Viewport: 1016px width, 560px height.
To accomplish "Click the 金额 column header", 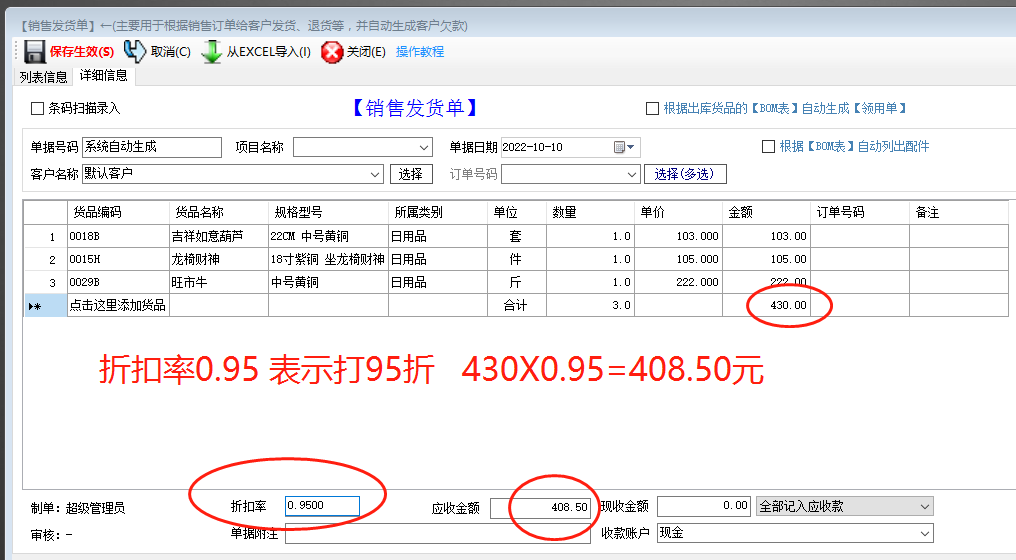I will (x=767, y=213).
